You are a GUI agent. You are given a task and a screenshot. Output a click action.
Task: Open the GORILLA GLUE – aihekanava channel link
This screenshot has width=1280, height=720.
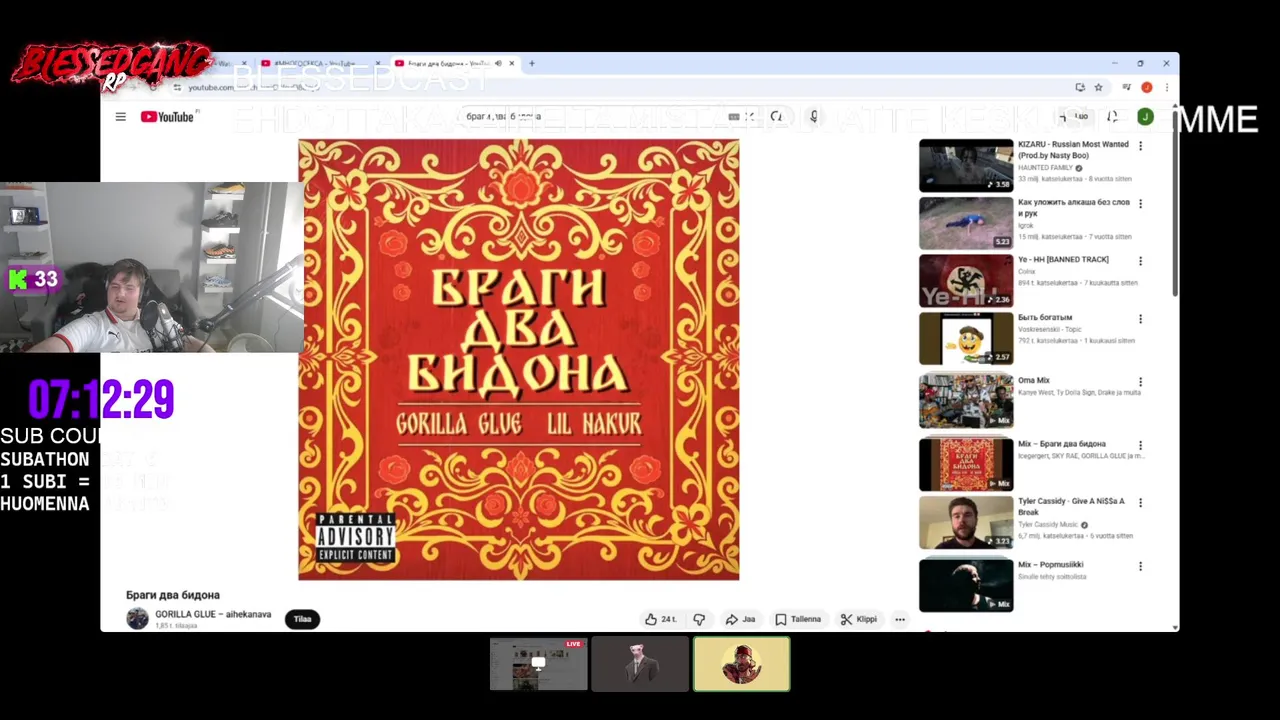213,614
